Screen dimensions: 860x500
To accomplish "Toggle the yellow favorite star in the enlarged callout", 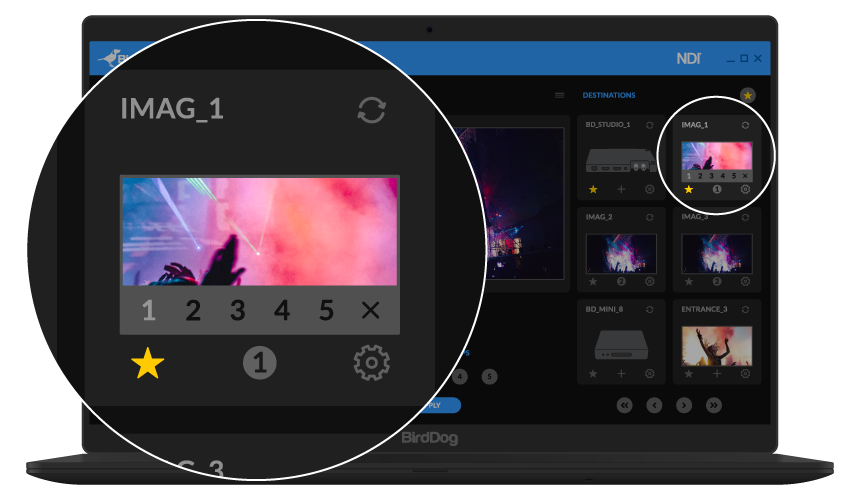I will 148,363.
